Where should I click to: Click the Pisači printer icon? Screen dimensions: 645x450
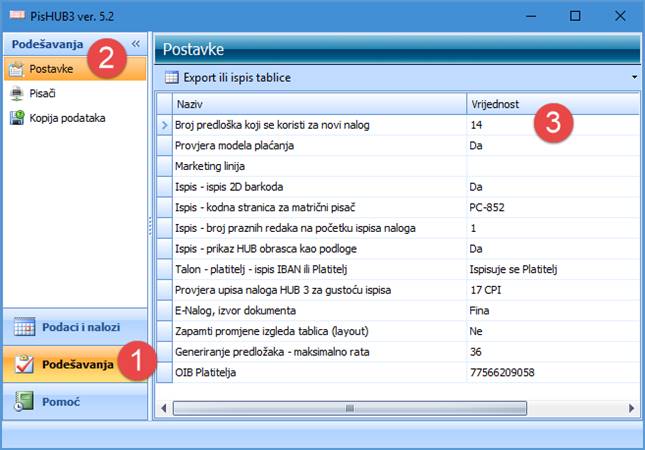(x=16, y=94)
